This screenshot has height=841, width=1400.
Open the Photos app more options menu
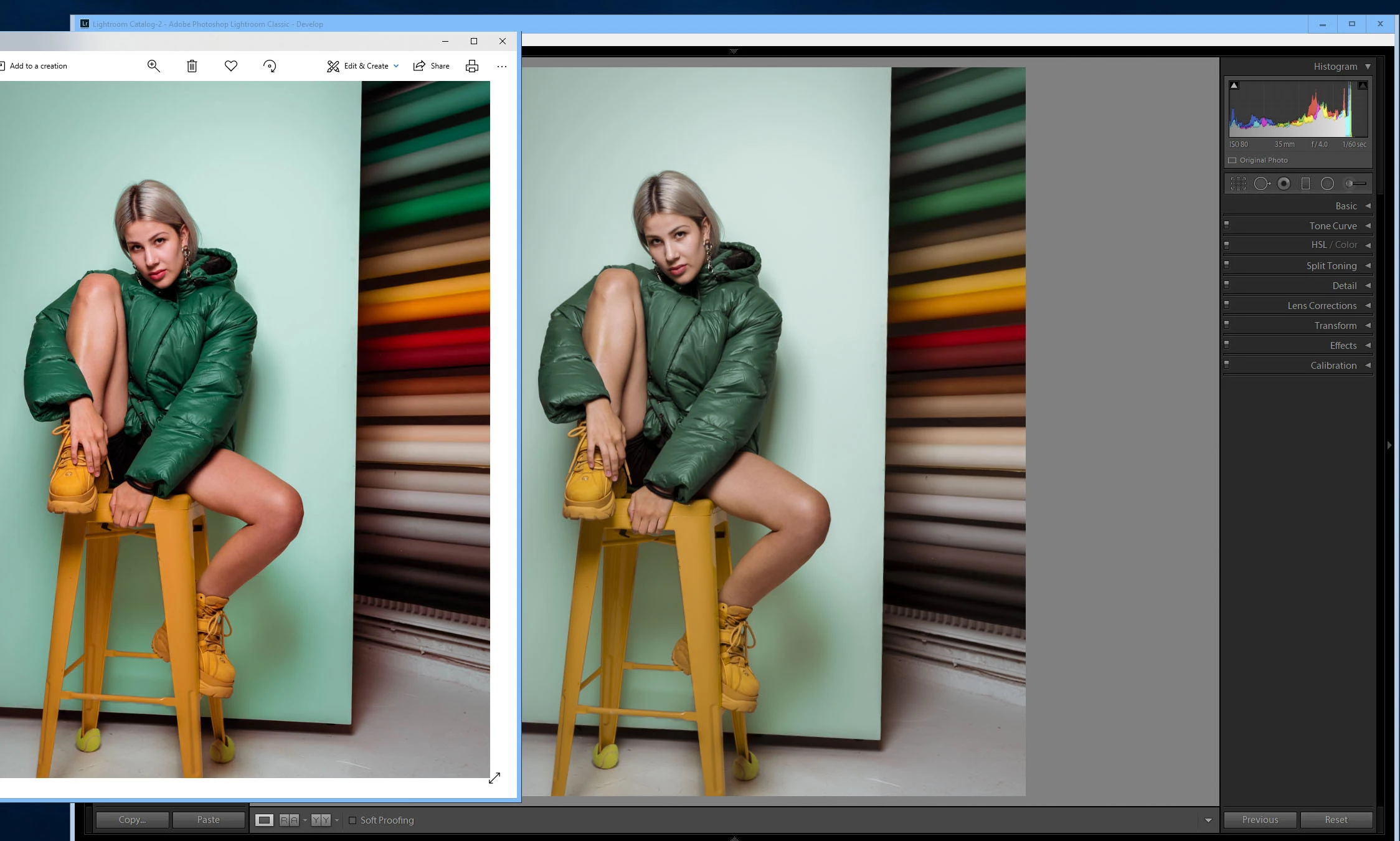pos(501,66)
